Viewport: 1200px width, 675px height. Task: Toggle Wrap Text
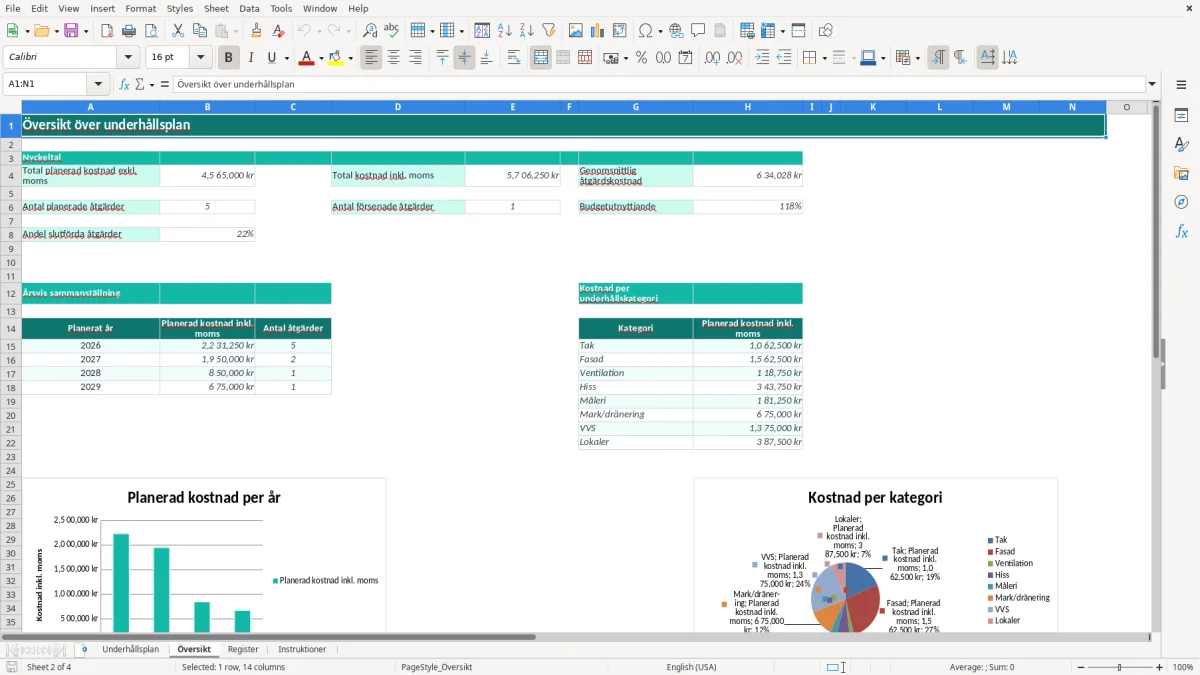514,58
